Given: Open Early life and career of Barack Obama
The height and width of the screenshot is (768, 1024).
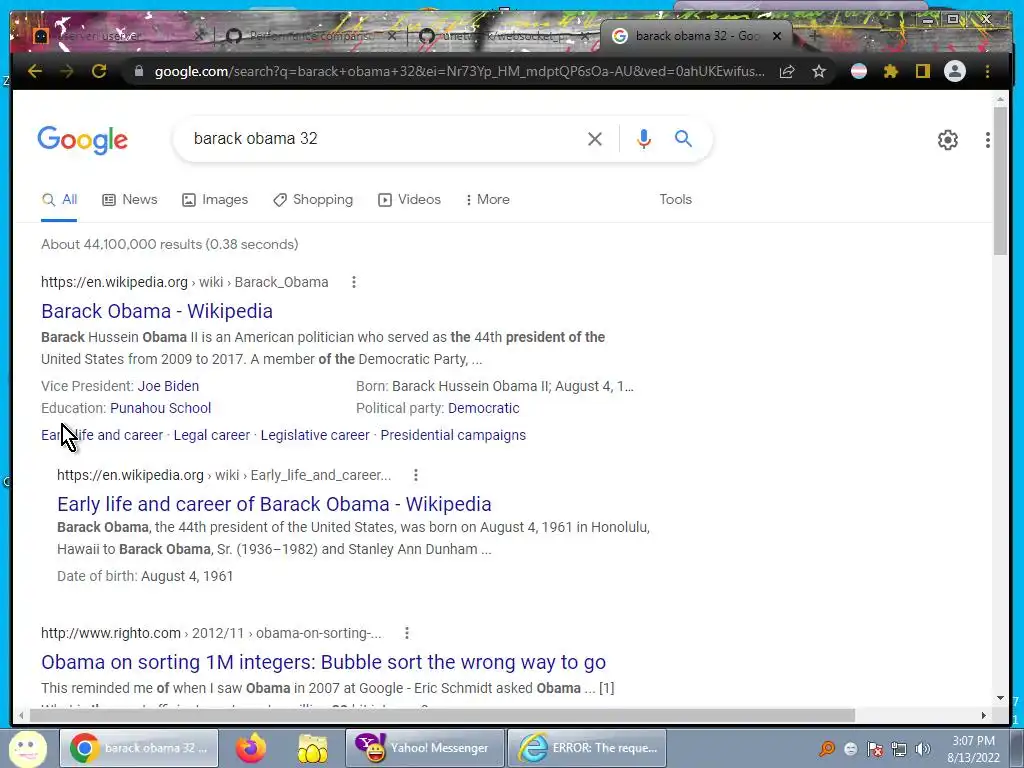Looking at the screenshot, I should [x=274, y=504].
